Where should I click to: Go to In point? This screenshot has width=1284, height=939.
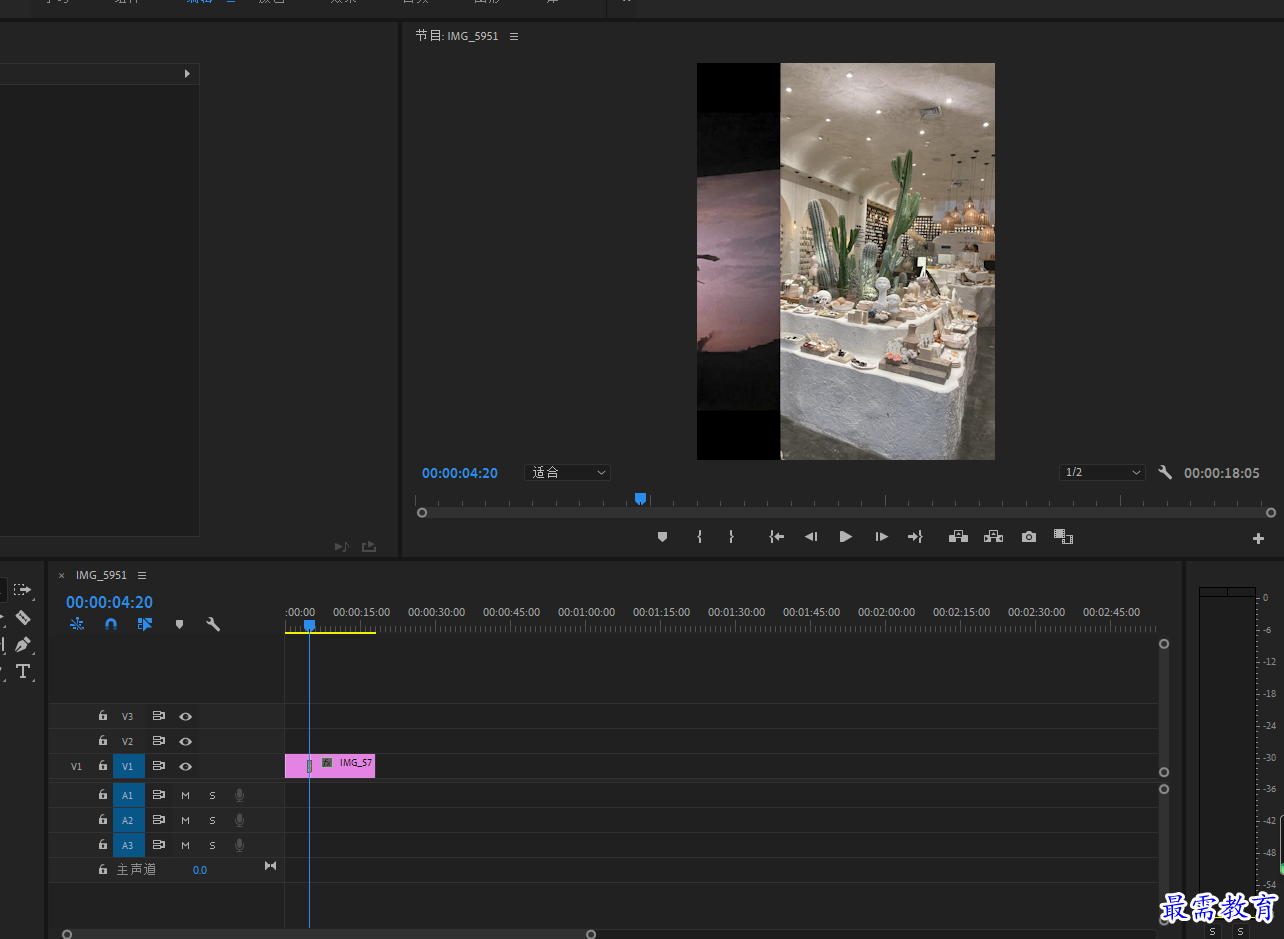click(x=776, y=537)
